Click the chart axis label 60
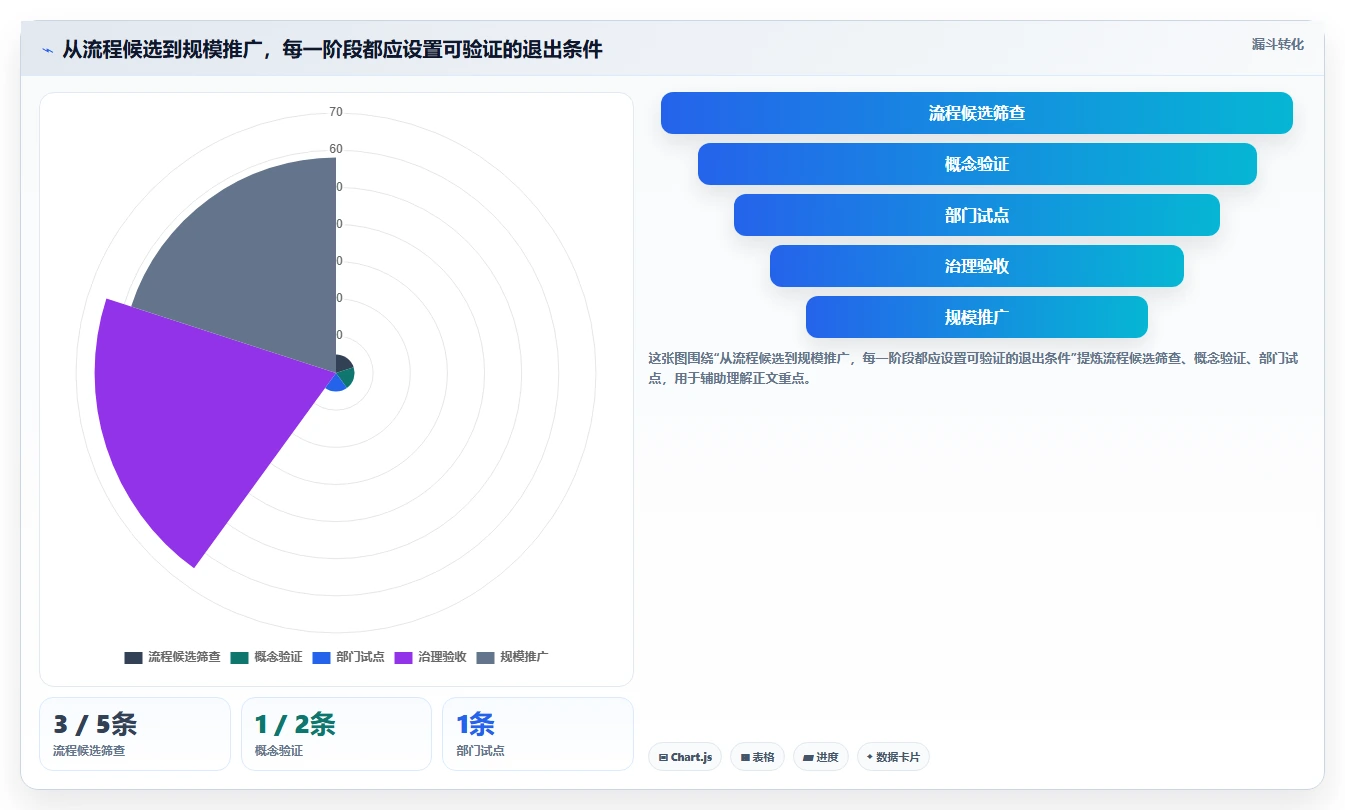 click(336, 149)
